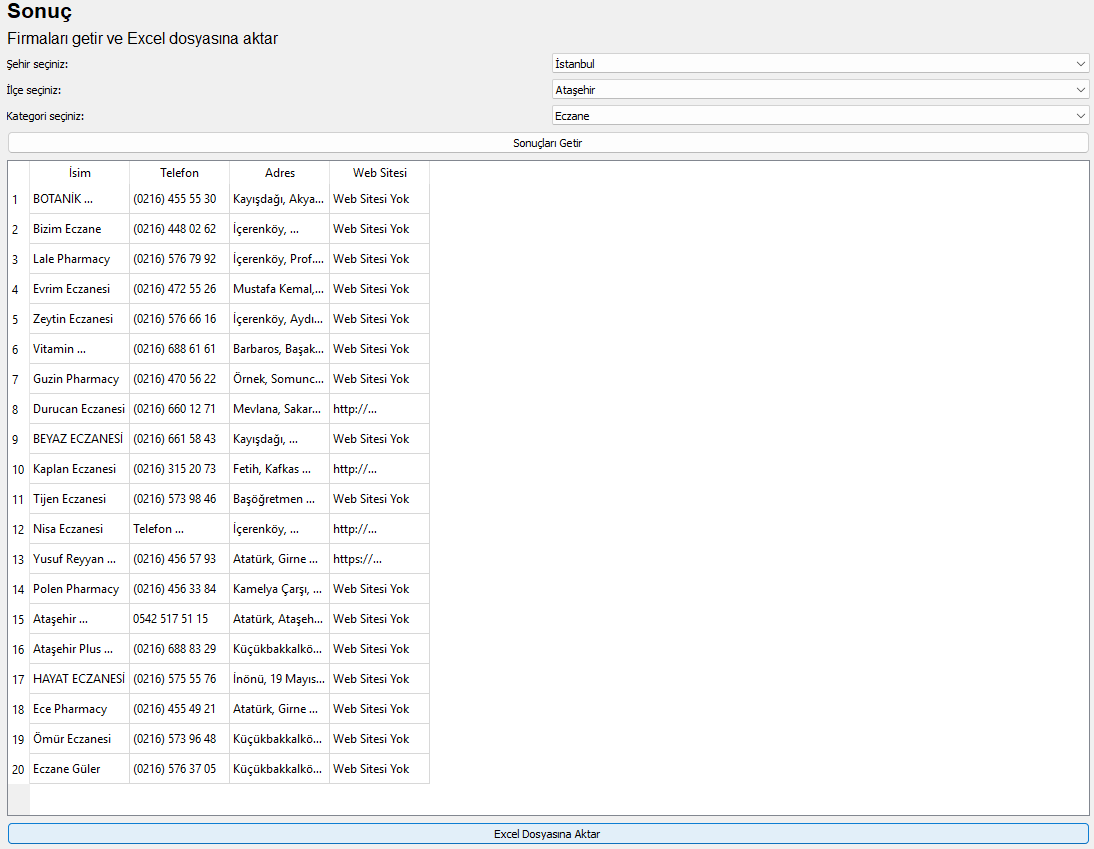
Task: Click the Sonuçları Getir button
Action: tap(548, 143)
